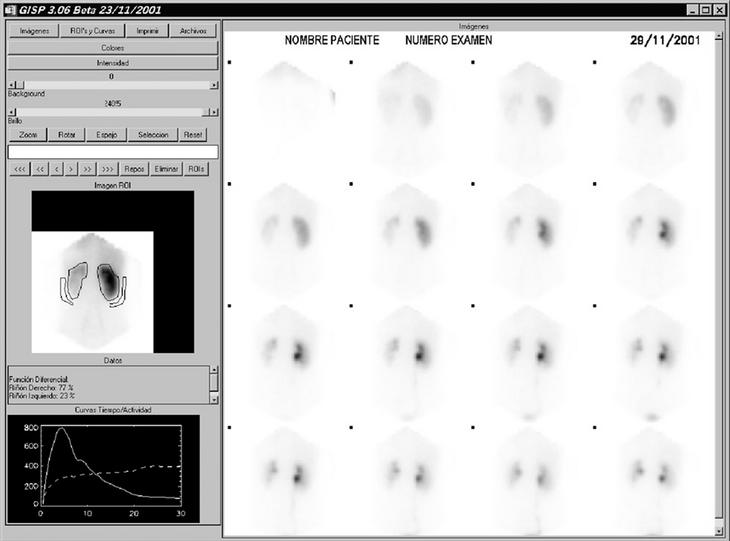Screen dimensions: 730x541
Task: Click the Background slider's right arrow
Action: click(x=214, y=85)
